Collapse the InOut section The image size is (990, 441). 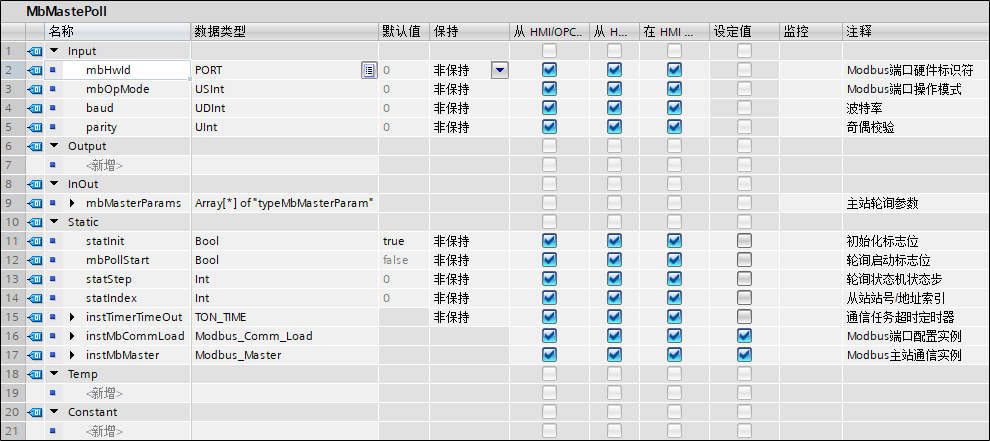(x=54, y=184)
